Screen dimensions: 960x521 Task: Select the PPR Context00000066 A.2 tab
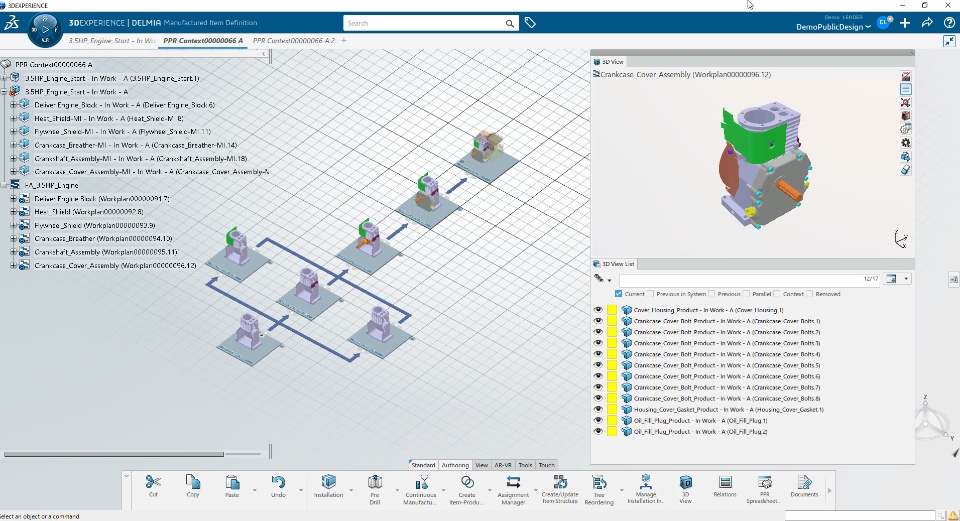click(x=294, y=40)
